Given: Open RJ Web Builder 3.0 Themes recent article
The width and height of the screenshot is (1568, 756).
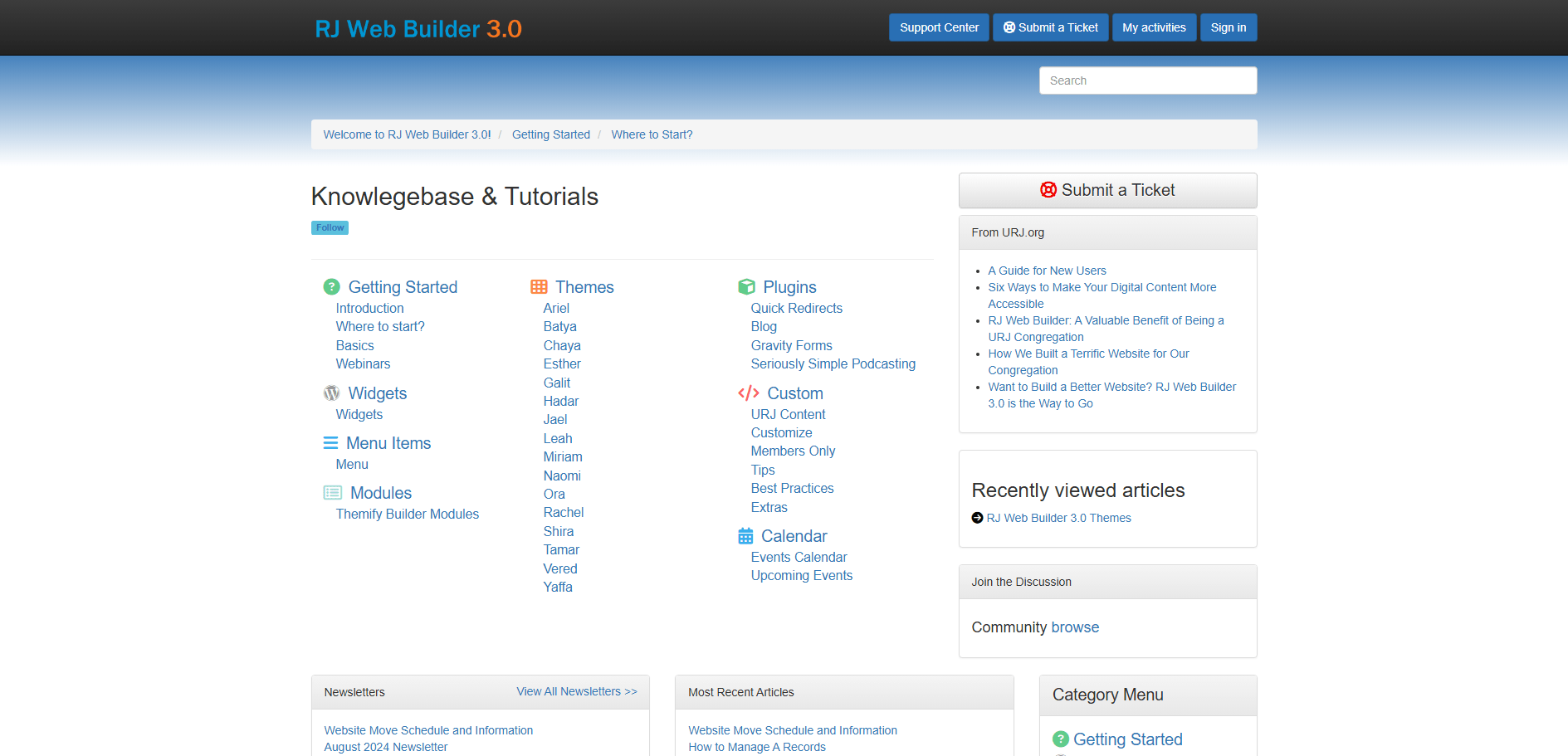Looking at the screenshot, I should click(x=1058, y=518).
